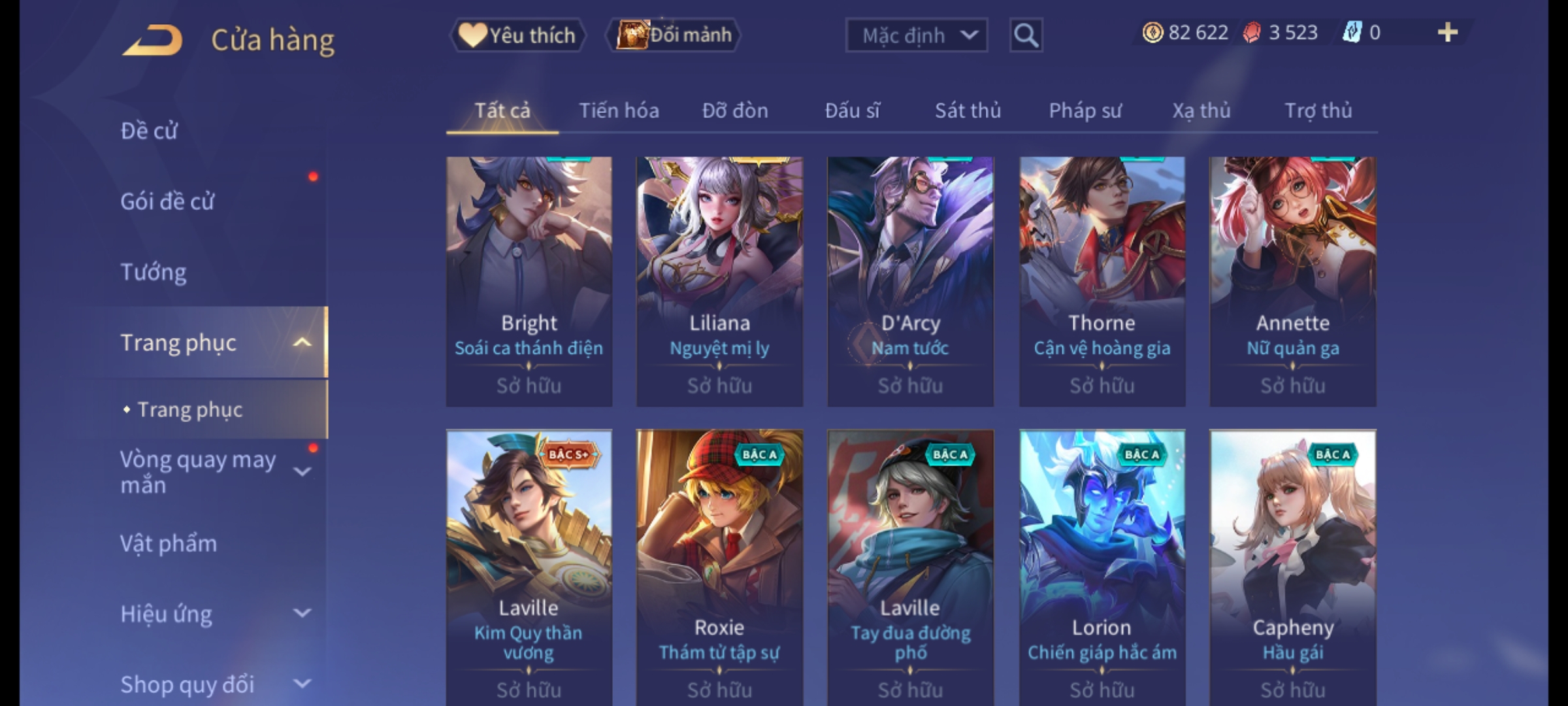Image resolution: width=1568 pixels, height=706 pixels.
Task: Open the Mặc định sort dropdown
Action: coord(917,35)
